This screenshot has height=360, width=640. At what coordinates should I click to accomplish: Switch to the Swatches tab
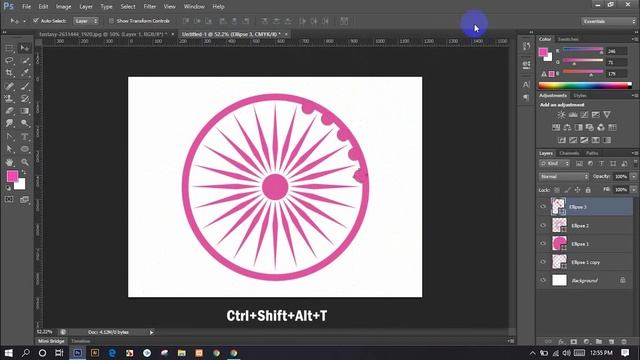(x=568, y=39)
